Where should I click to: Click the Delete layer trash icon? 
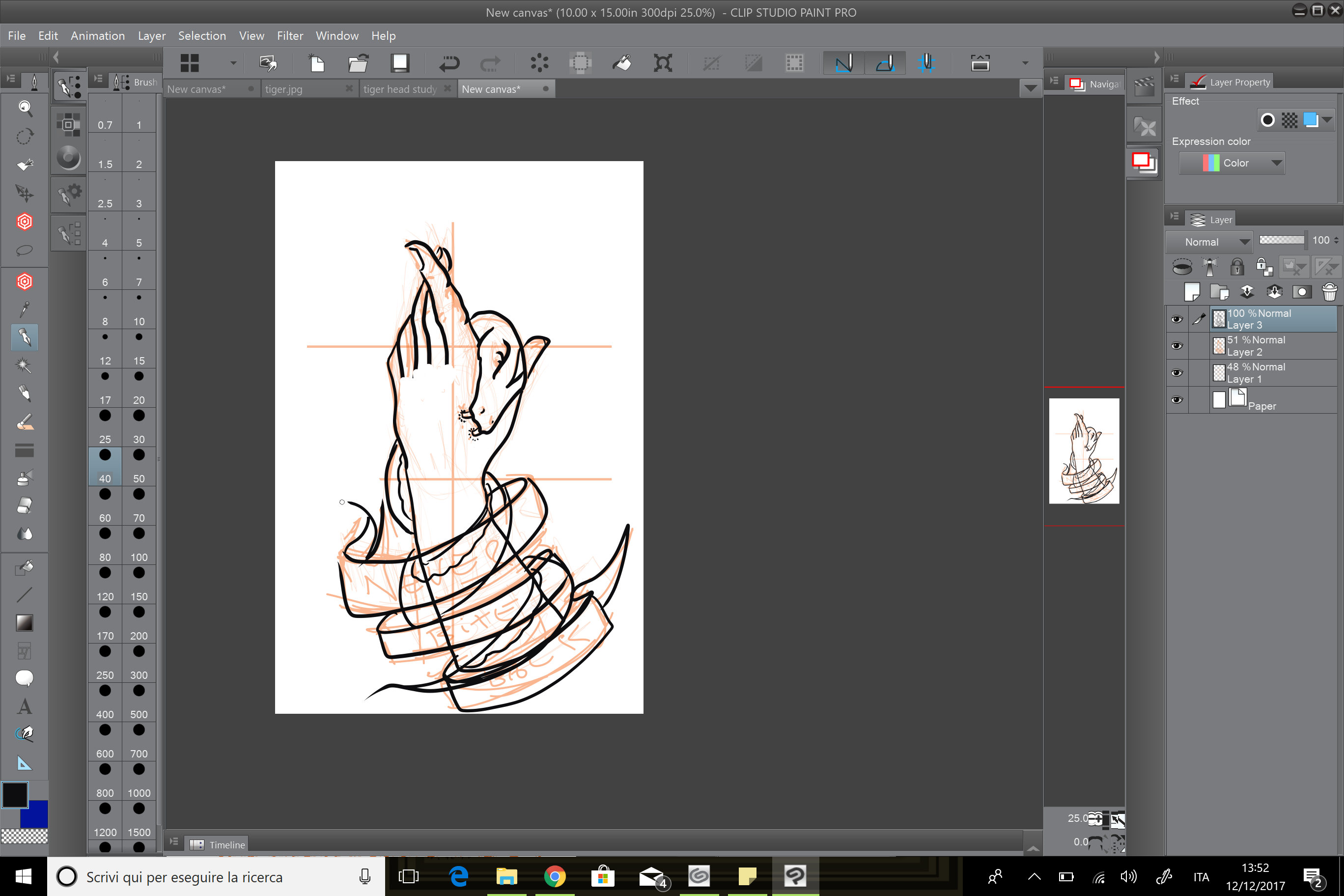pyautogui.click(x=1330, y=291)
